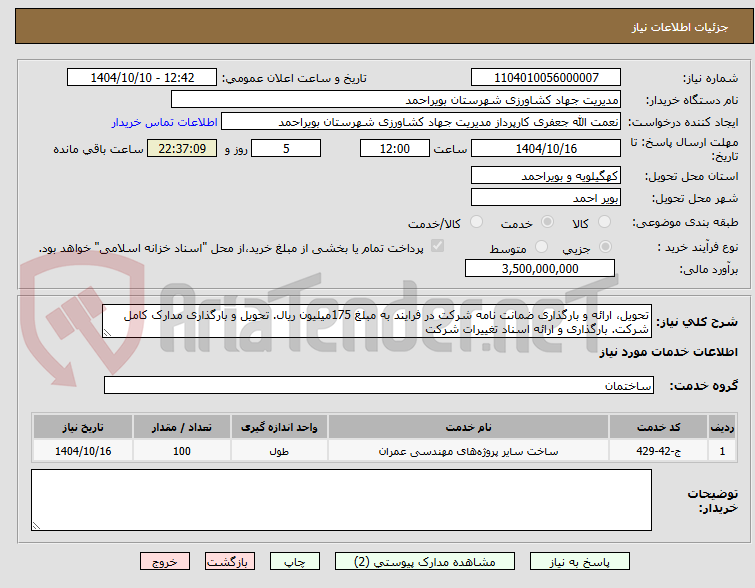
Task: Click the برآورد مالی label
Action: (708, 269)
